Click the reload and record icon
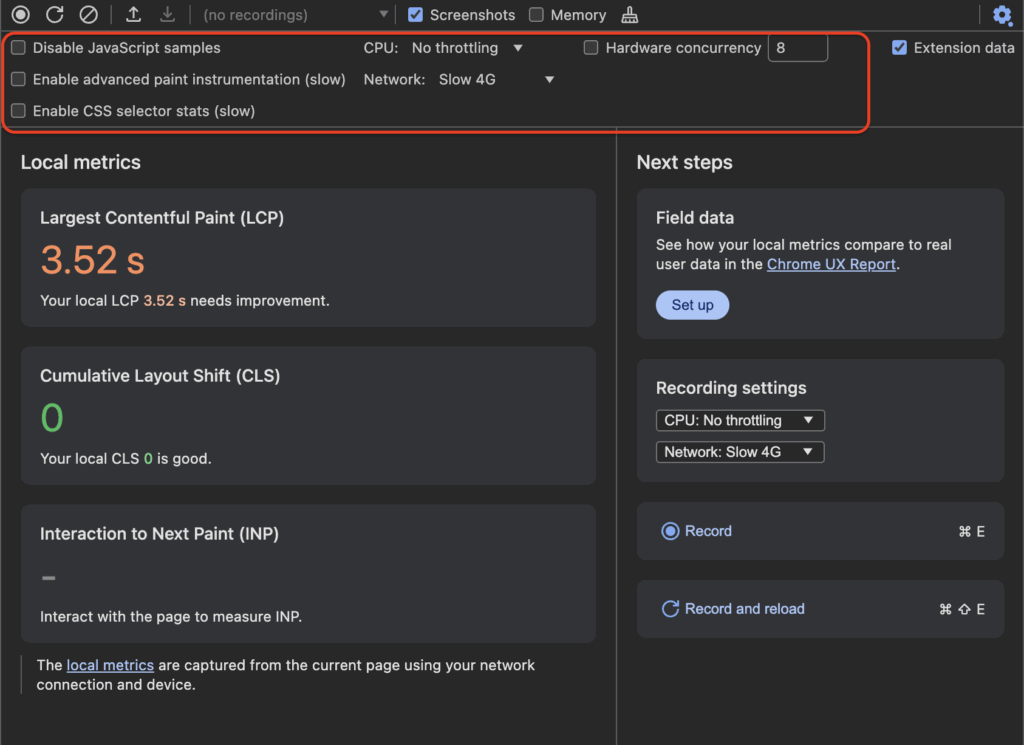This screenshot has width=1024, height=745. (x=55, y=15)
